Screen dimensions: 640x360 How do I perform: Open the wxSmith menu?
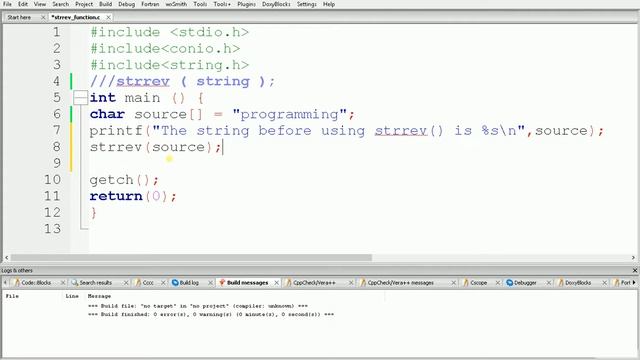click(176, 4)
